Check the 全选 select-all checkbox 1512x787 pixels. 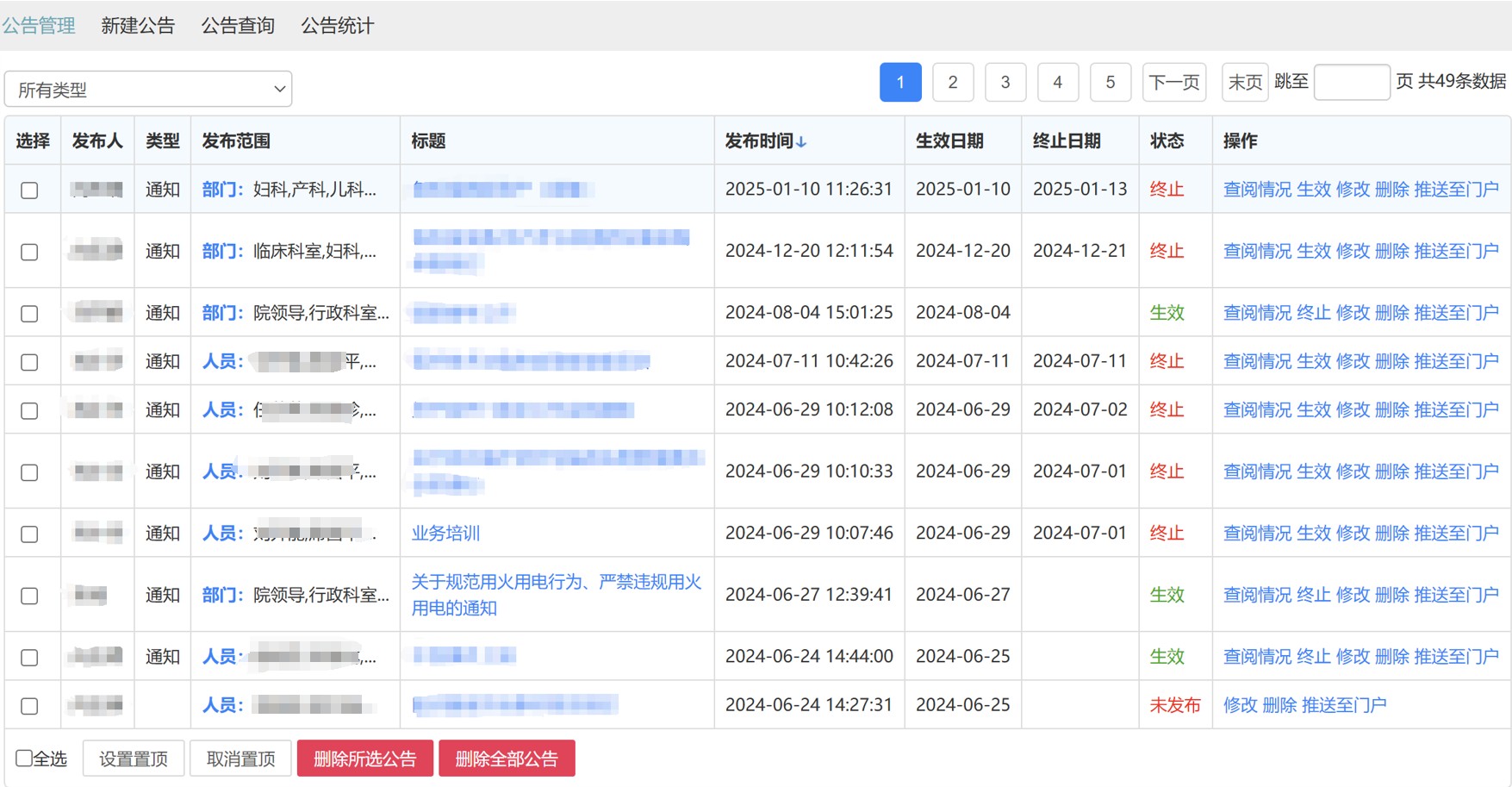coord(24,758)
